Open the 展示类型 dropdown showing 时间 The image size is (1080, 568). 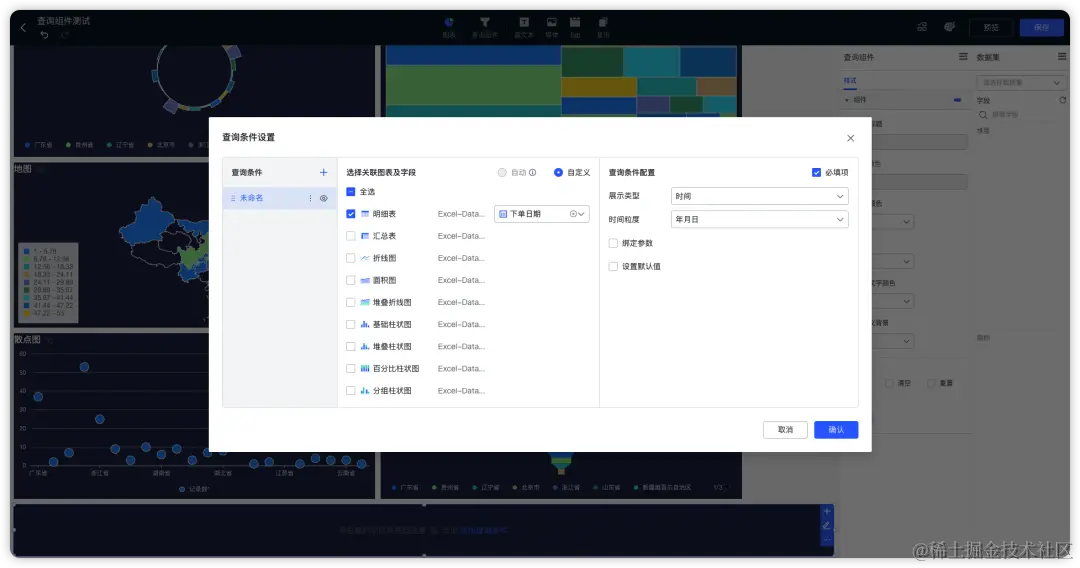point(759,196)
